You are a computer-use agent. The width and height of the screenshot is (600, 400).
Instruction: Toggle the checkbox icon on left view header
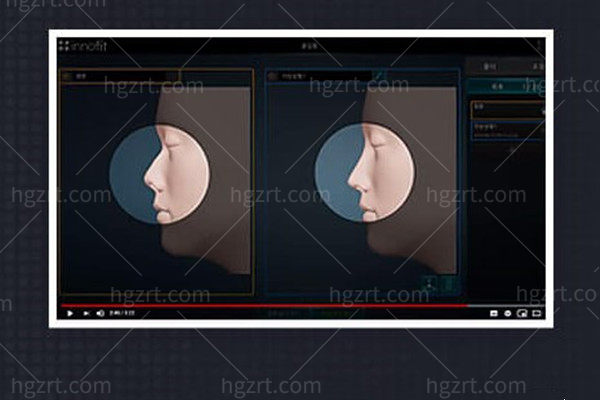(x=67, y=75)
